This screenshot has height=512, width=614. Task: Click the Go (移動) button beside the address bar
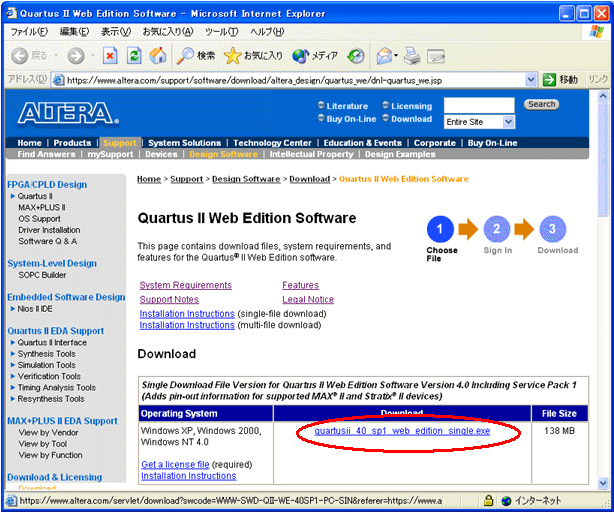pos(561,79)
